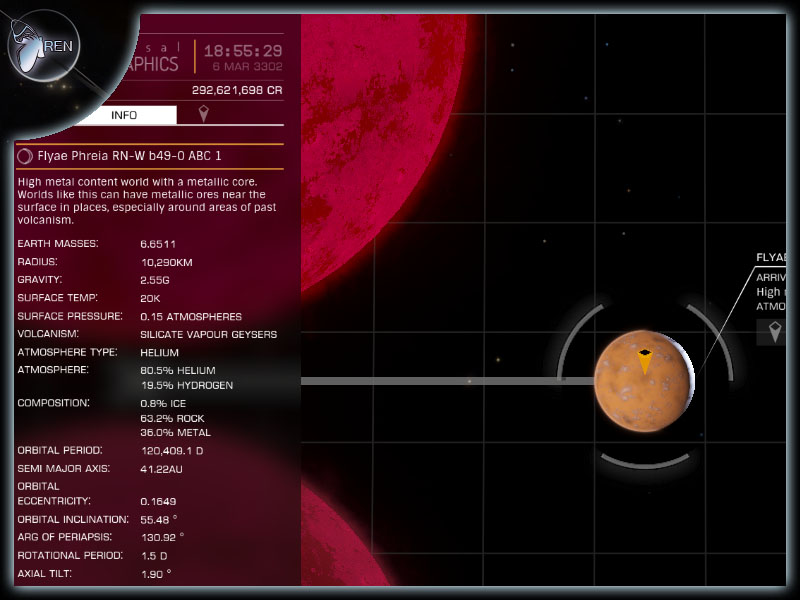The height and width of the screenshot is (600, 800).
Task: Click the rotational period value 1.5 D
Action: click(155, 556)
